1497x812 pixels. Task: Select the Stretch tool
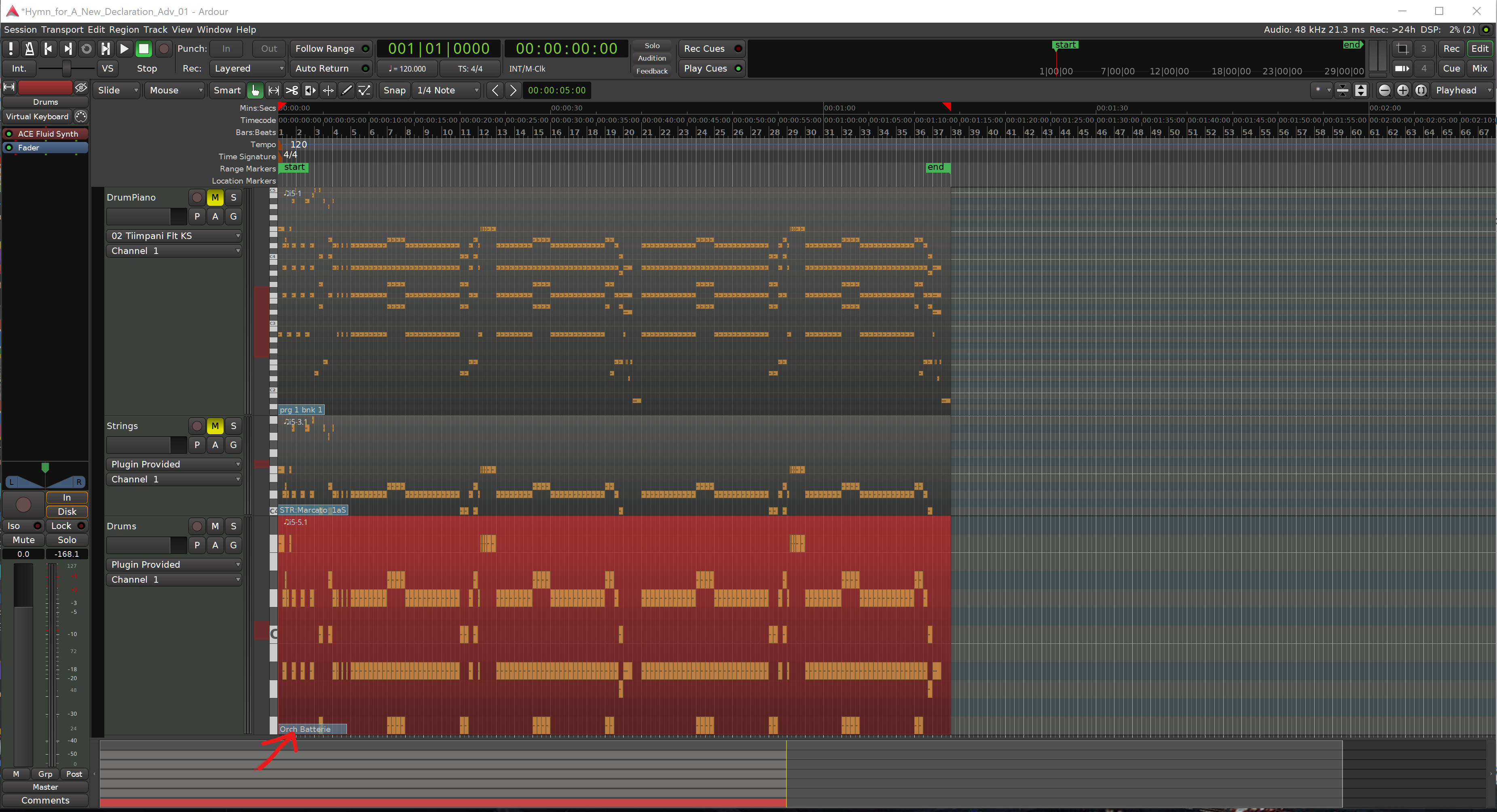point(310,90)
